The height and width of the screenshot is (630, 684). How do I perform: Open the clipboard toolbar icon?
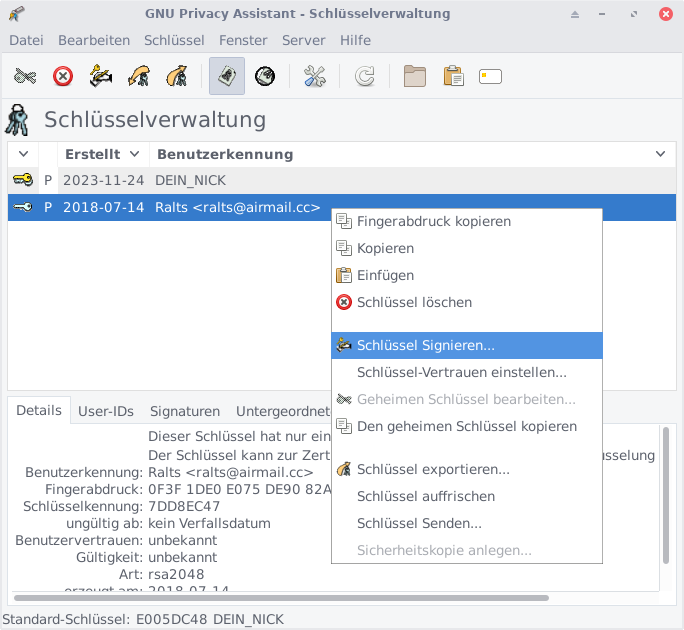453,77
